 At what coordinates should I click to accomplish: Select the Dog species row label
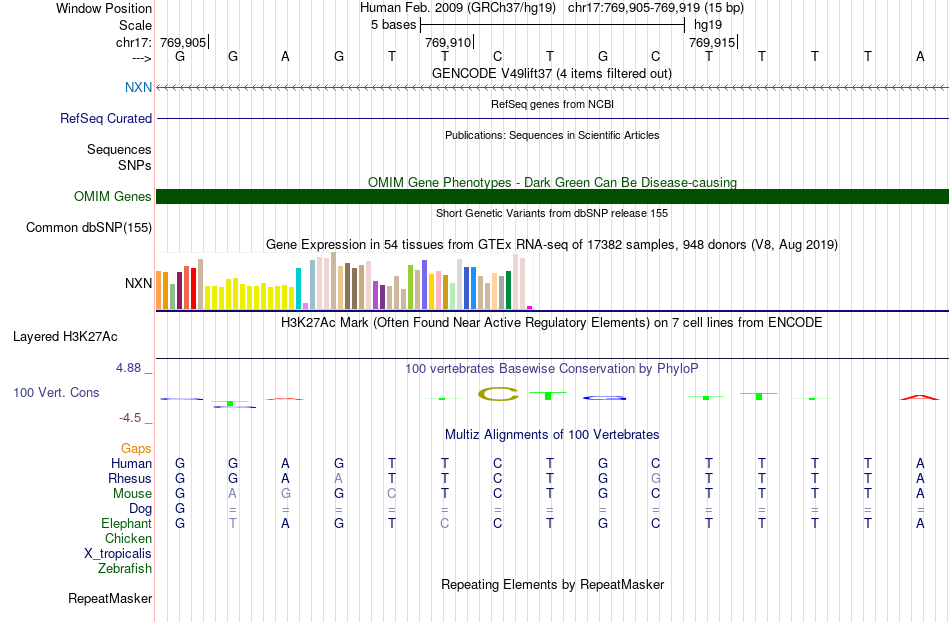(x=140, y=509)
